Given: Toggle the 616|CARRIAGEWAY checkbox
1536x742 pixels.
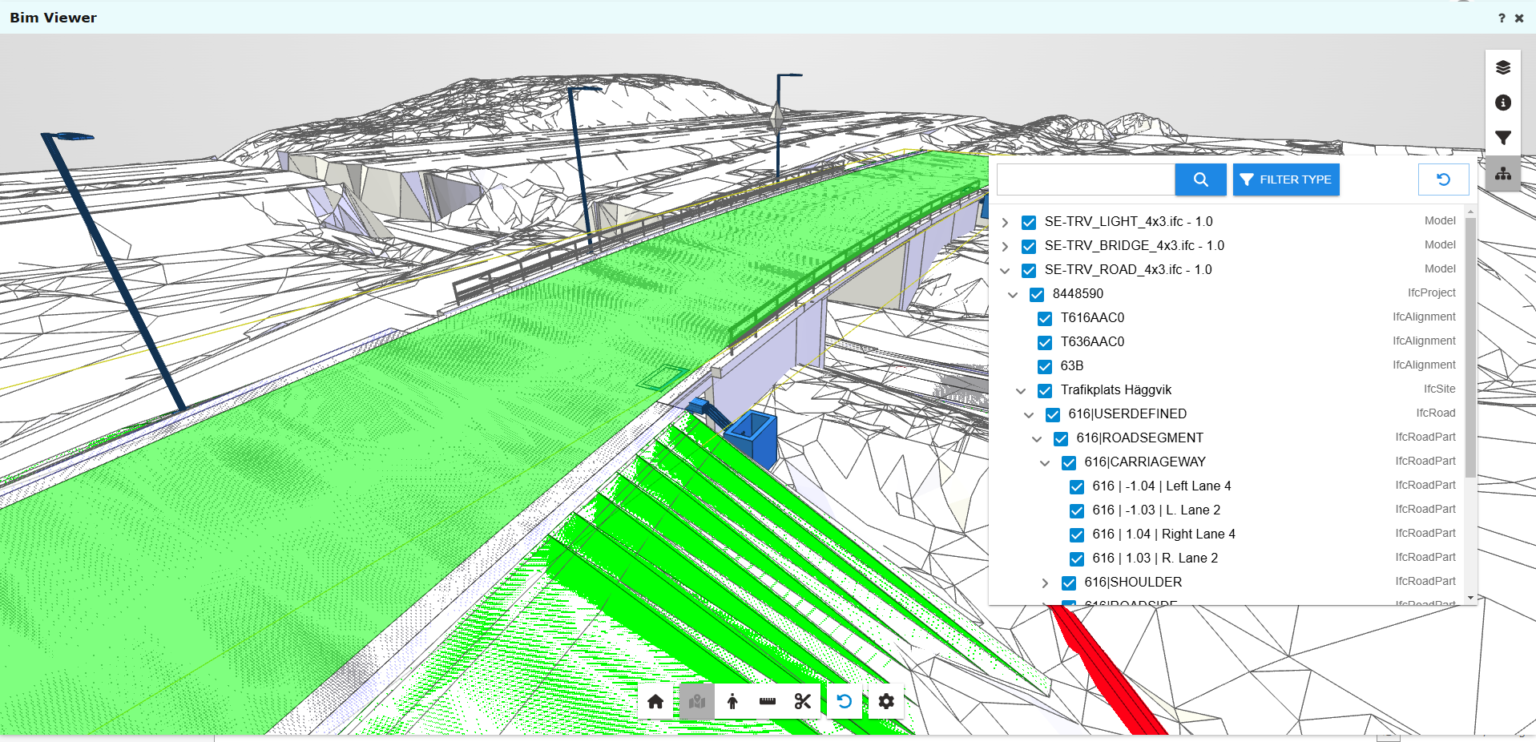Looking at the screenshot, I should pos(1068,462).
